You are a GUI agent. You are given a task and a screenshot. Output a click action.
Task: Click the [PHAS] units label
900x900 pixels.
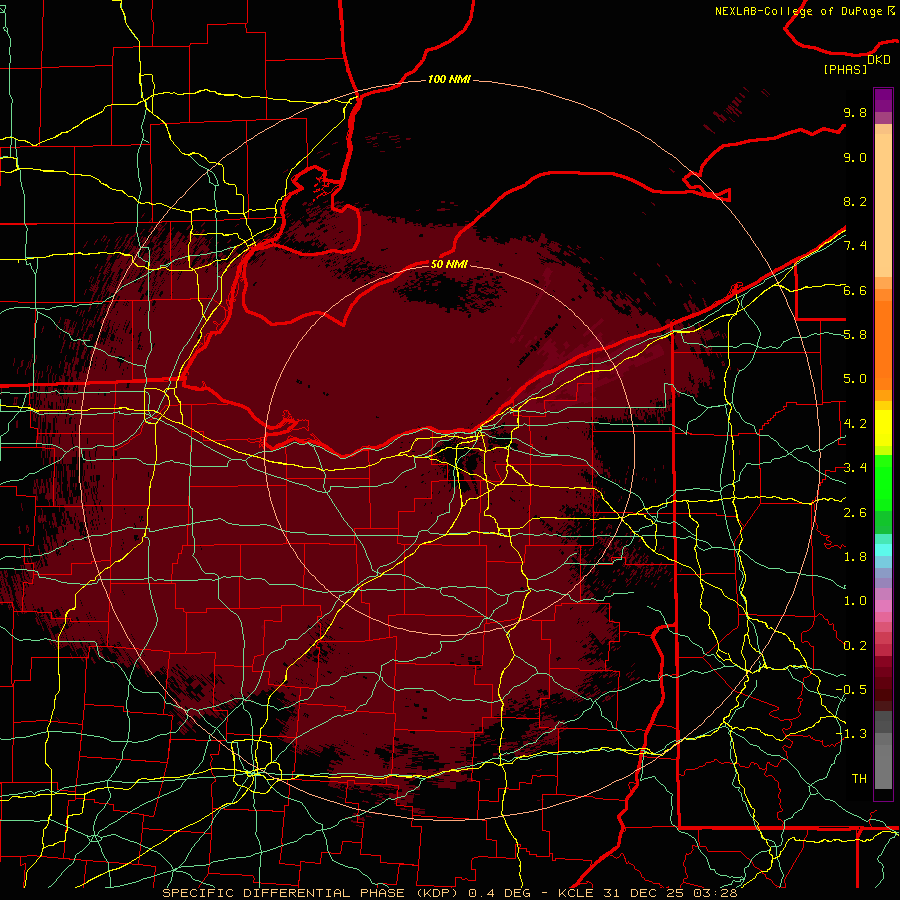tap(845, 69)
